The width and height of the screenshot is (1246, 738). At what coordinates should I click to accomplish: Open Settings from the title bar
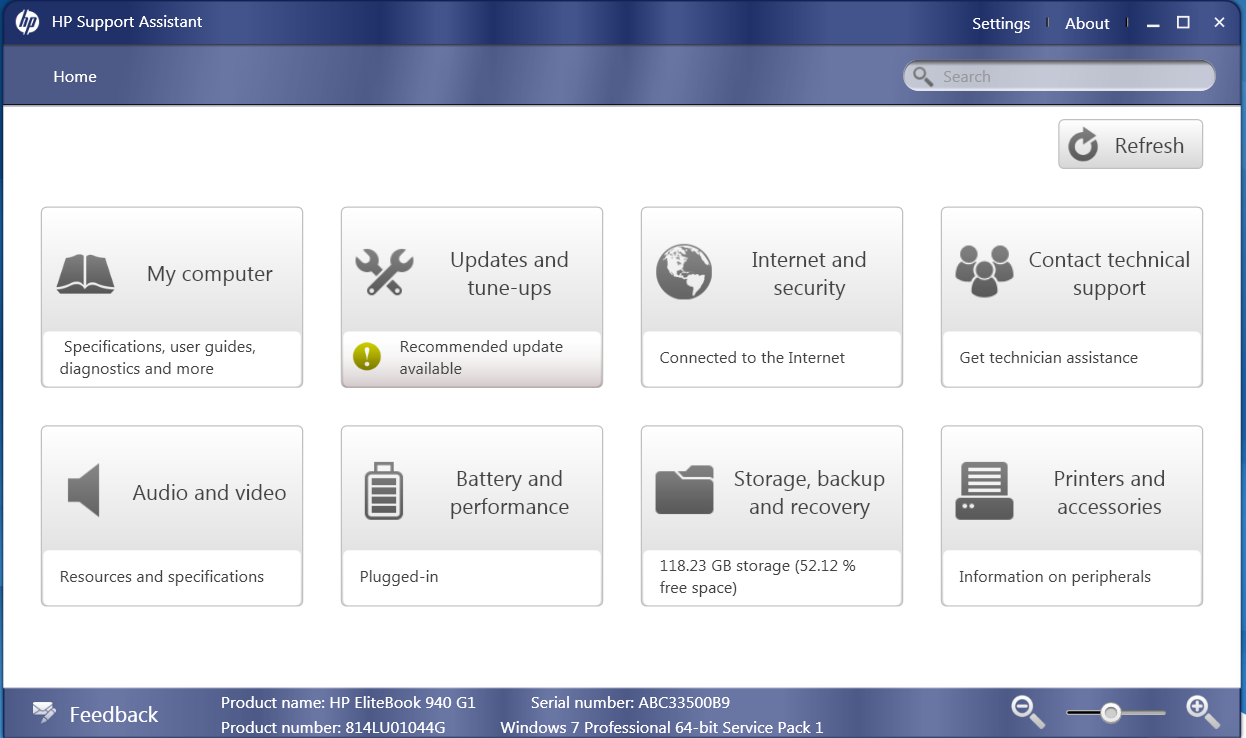1001,23
